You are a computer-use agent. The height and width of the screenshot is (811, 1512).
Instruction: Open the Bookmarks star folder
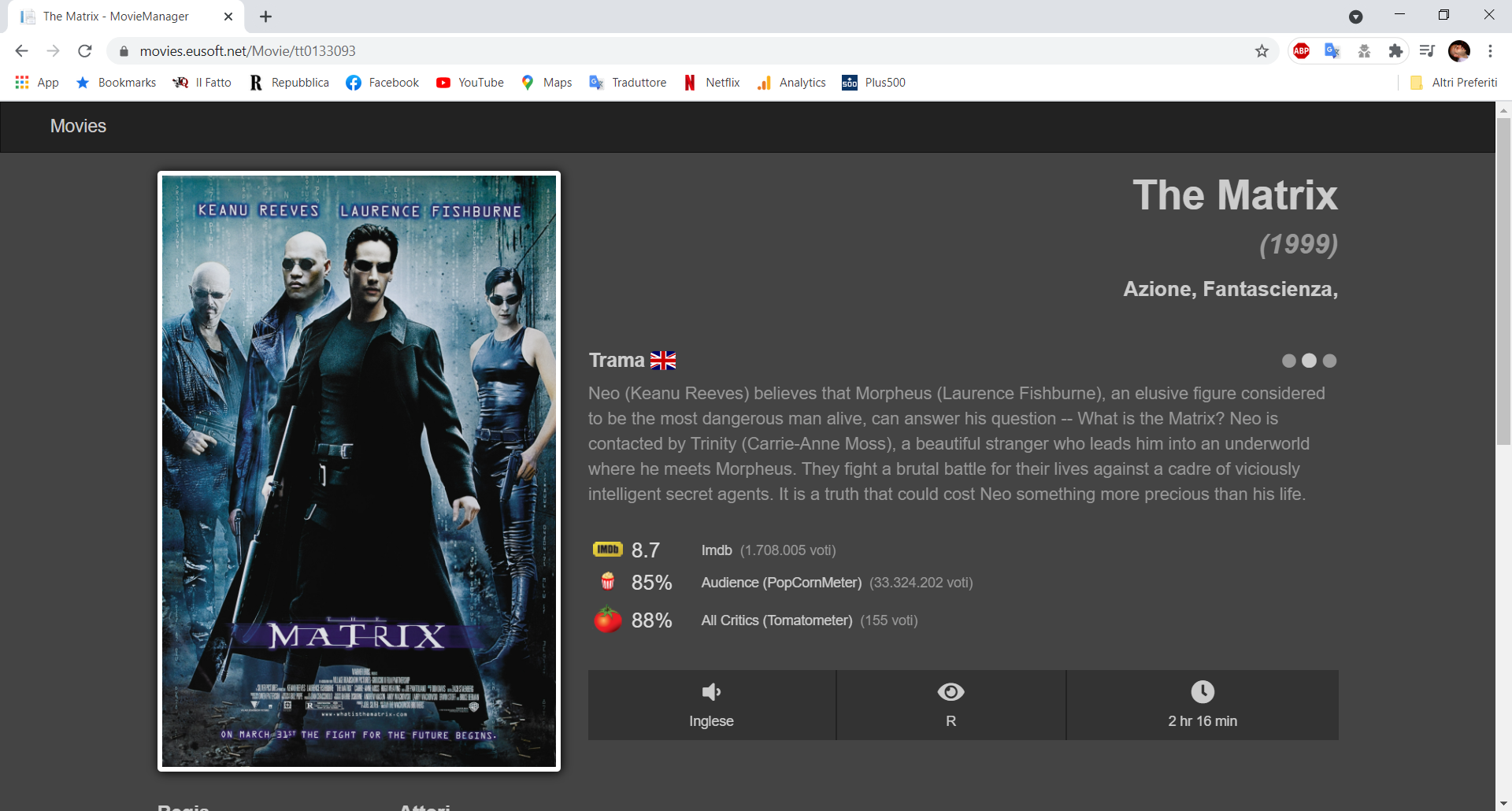pyautogui.click(x=116, y=83)
